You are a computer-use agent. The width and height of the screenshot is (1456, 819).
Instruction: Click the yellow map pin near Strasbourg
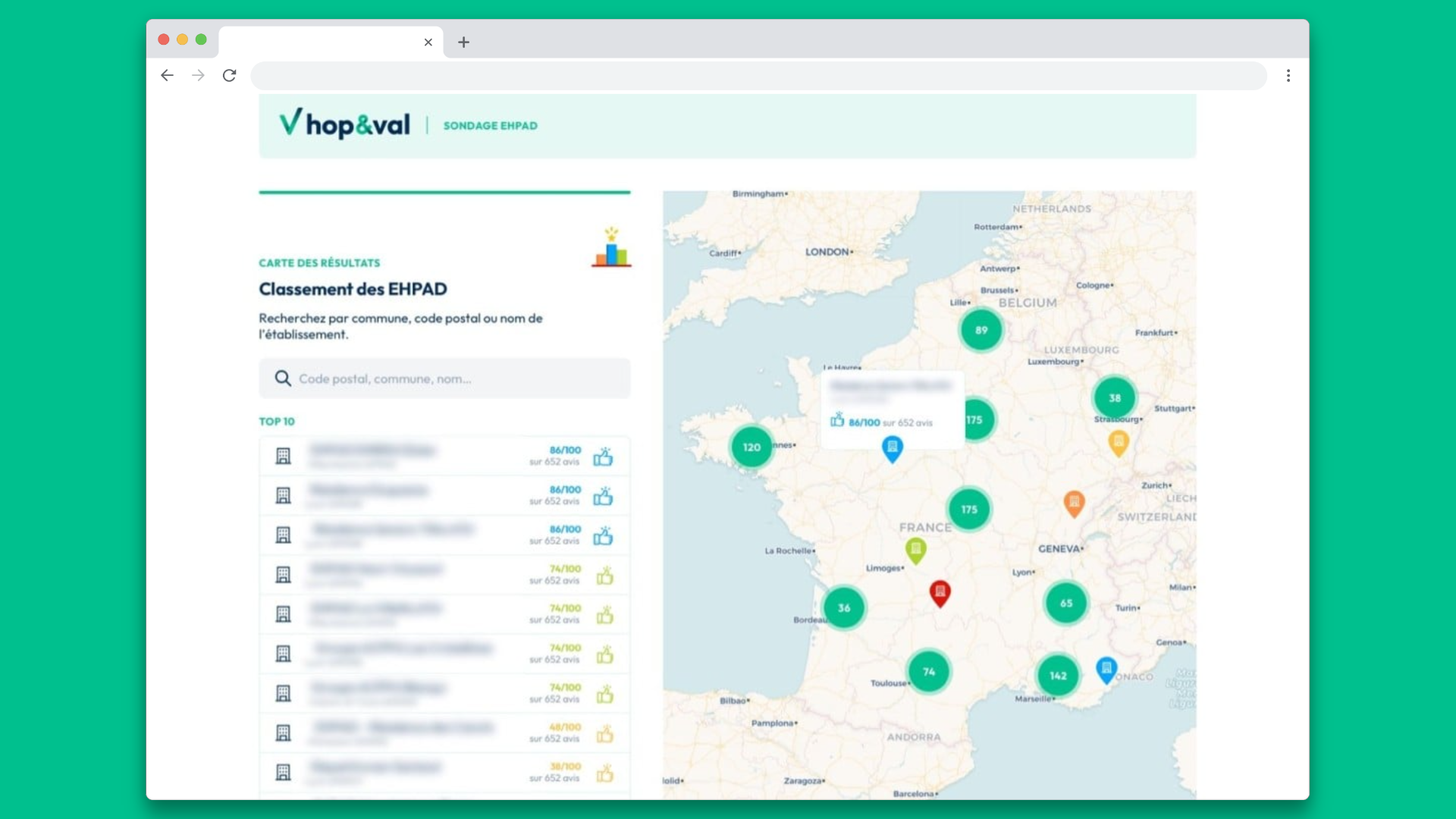1118,442
